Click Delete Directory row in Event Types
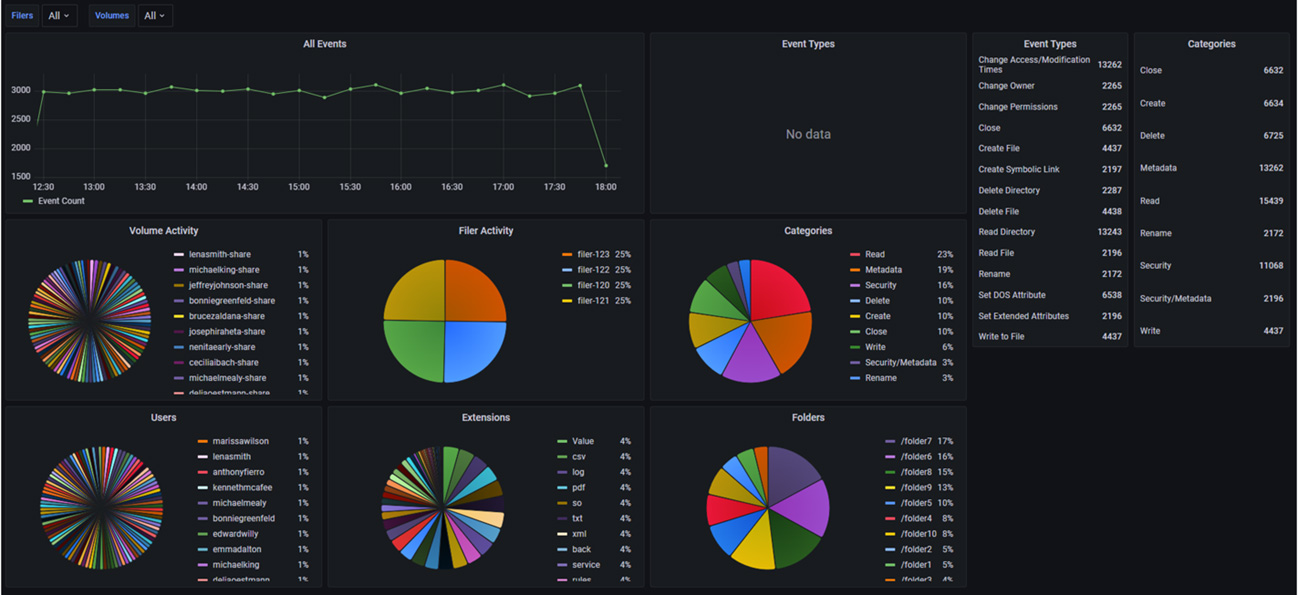 click(1050, 191)
